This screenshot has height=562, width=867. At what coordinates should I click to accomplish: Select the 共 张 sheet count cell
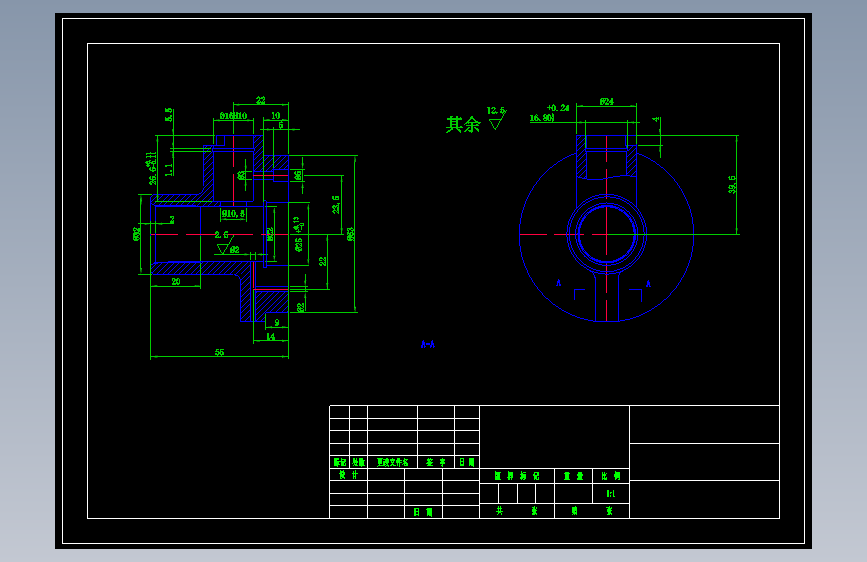click(516, 511)
